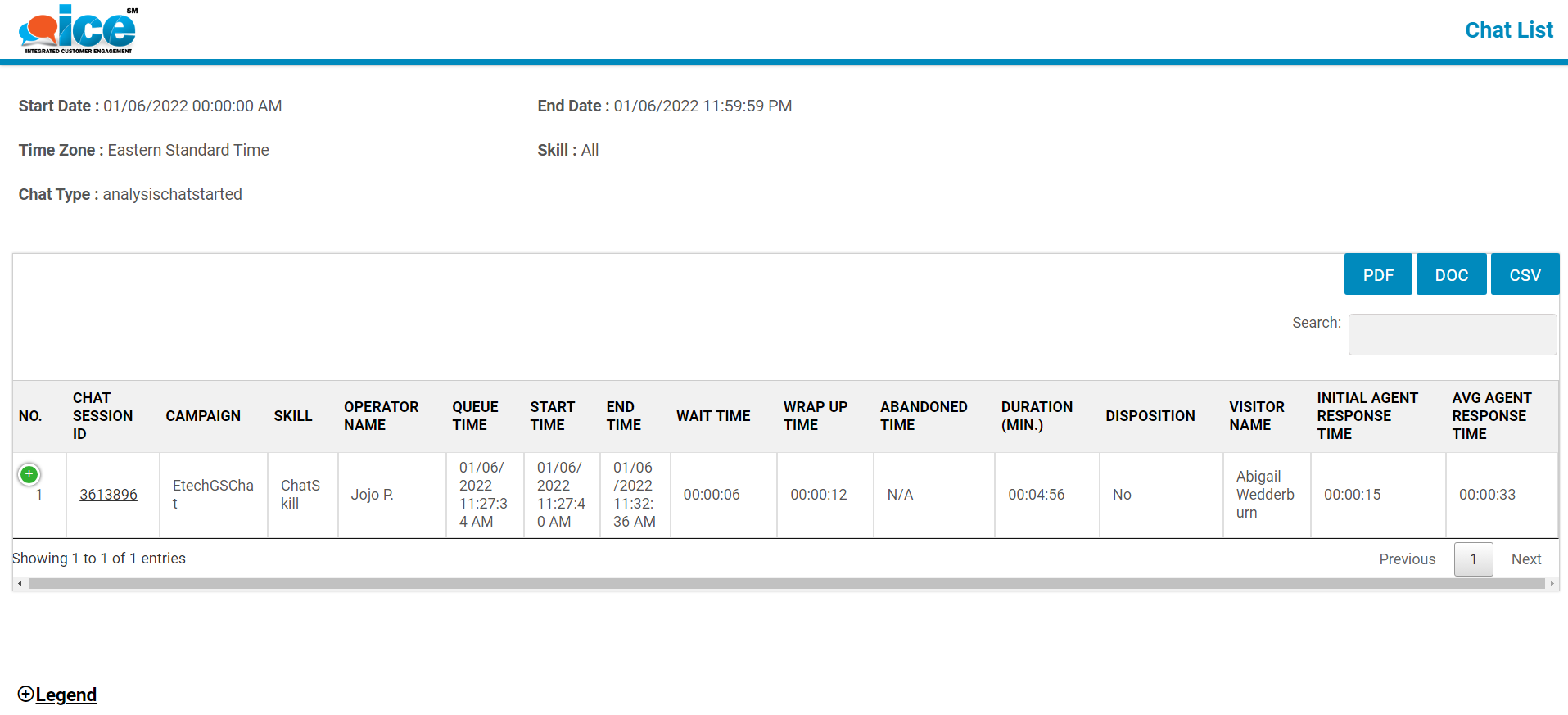Export the chat list as DOC
Screen dimensions: 1568x715
[1451, 275]
